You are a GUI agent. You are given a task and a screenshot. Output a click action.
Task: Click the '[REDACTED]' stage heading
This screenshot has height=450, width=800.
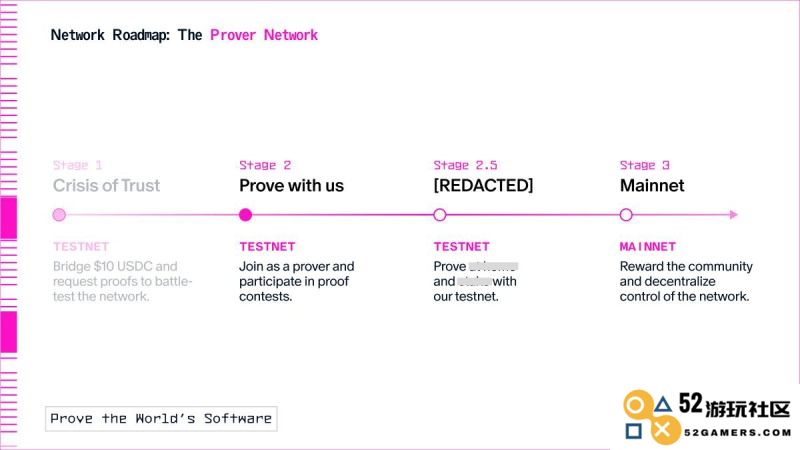[483, 186]
